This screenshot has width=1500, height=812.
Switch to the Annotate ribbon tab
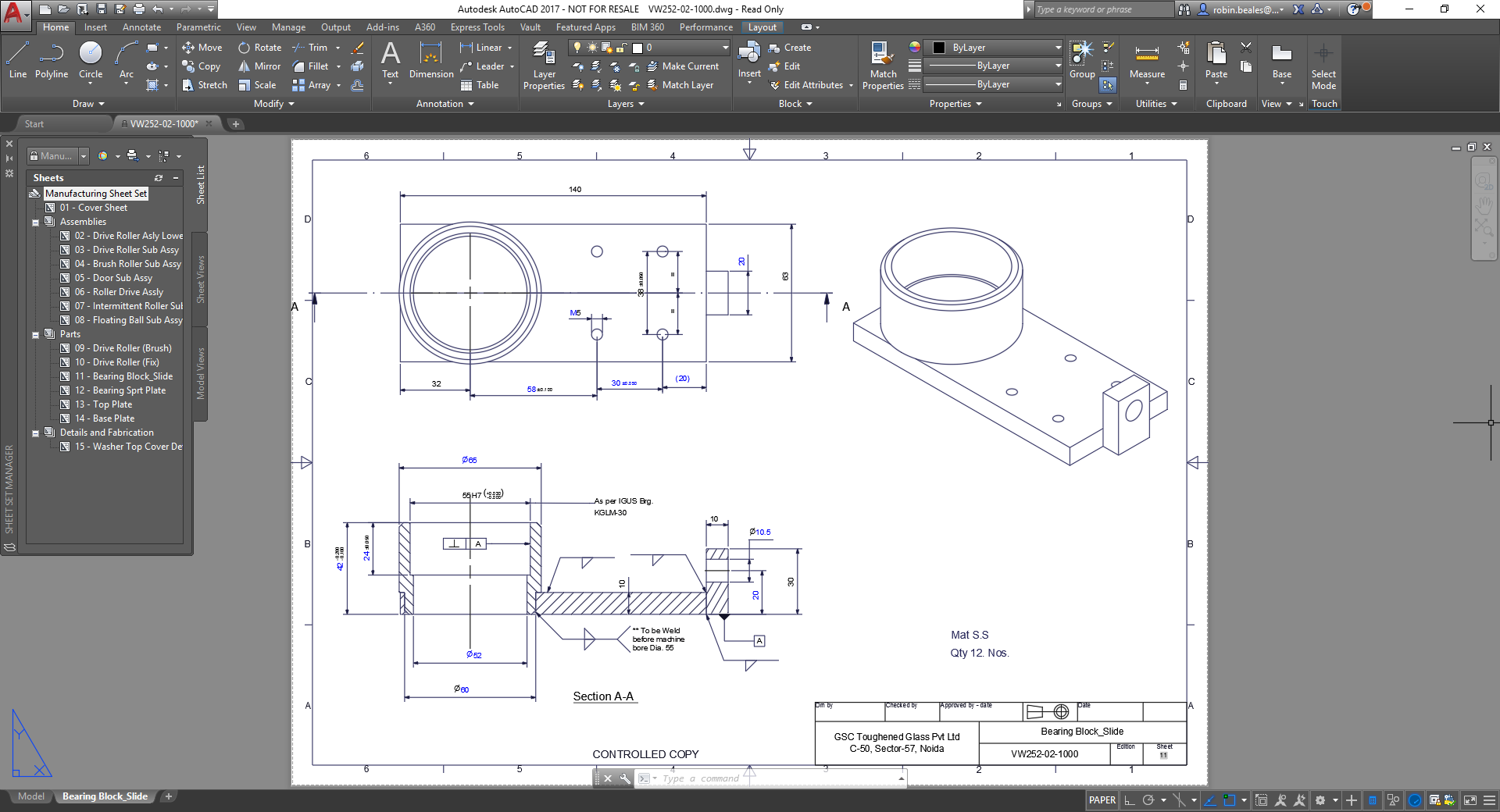141,27
